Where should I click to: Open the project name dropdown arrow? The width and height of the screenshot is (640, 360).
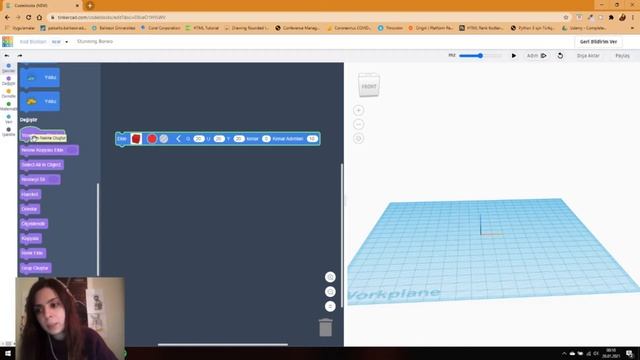(x=67, y=42)
